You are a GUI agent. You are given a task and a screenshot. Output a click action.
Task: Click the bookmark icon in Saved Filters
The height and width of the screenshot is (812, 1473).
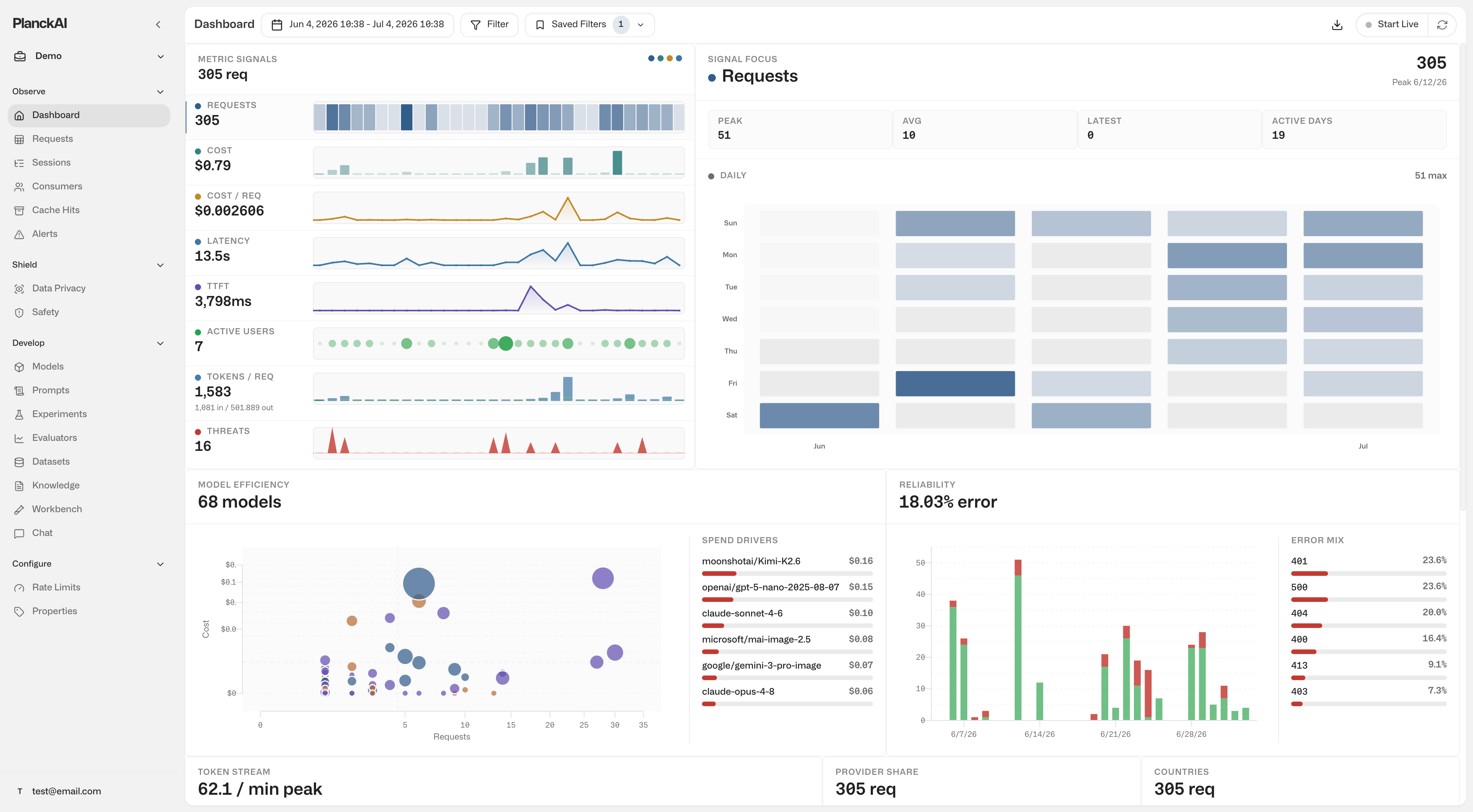[540, 25]
